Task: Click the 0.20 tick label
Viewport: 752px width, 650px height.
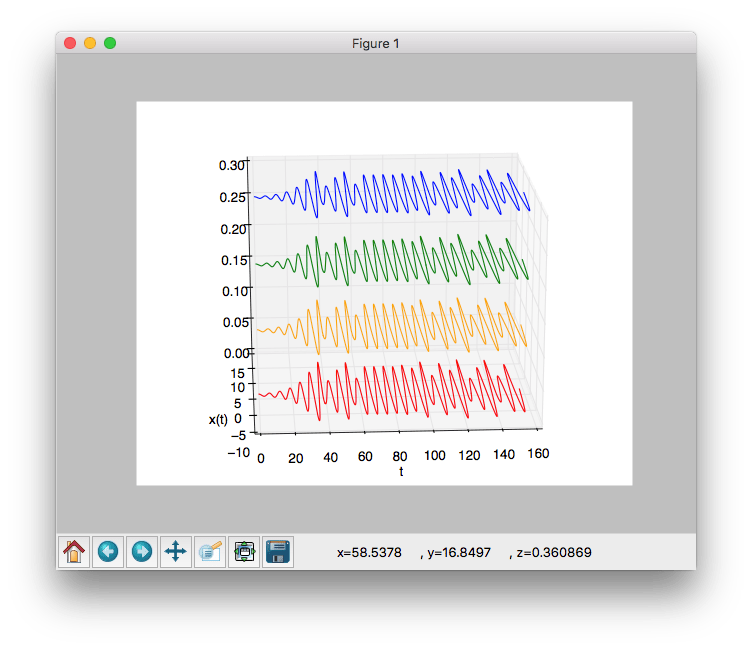Action: coord(234,229)
